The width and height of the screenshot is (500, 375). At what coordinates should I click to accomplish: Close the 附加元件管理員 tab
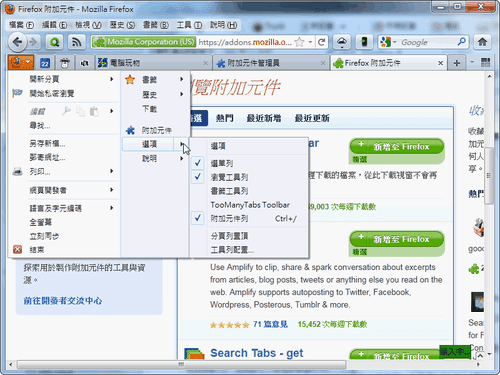coord(323,63)
